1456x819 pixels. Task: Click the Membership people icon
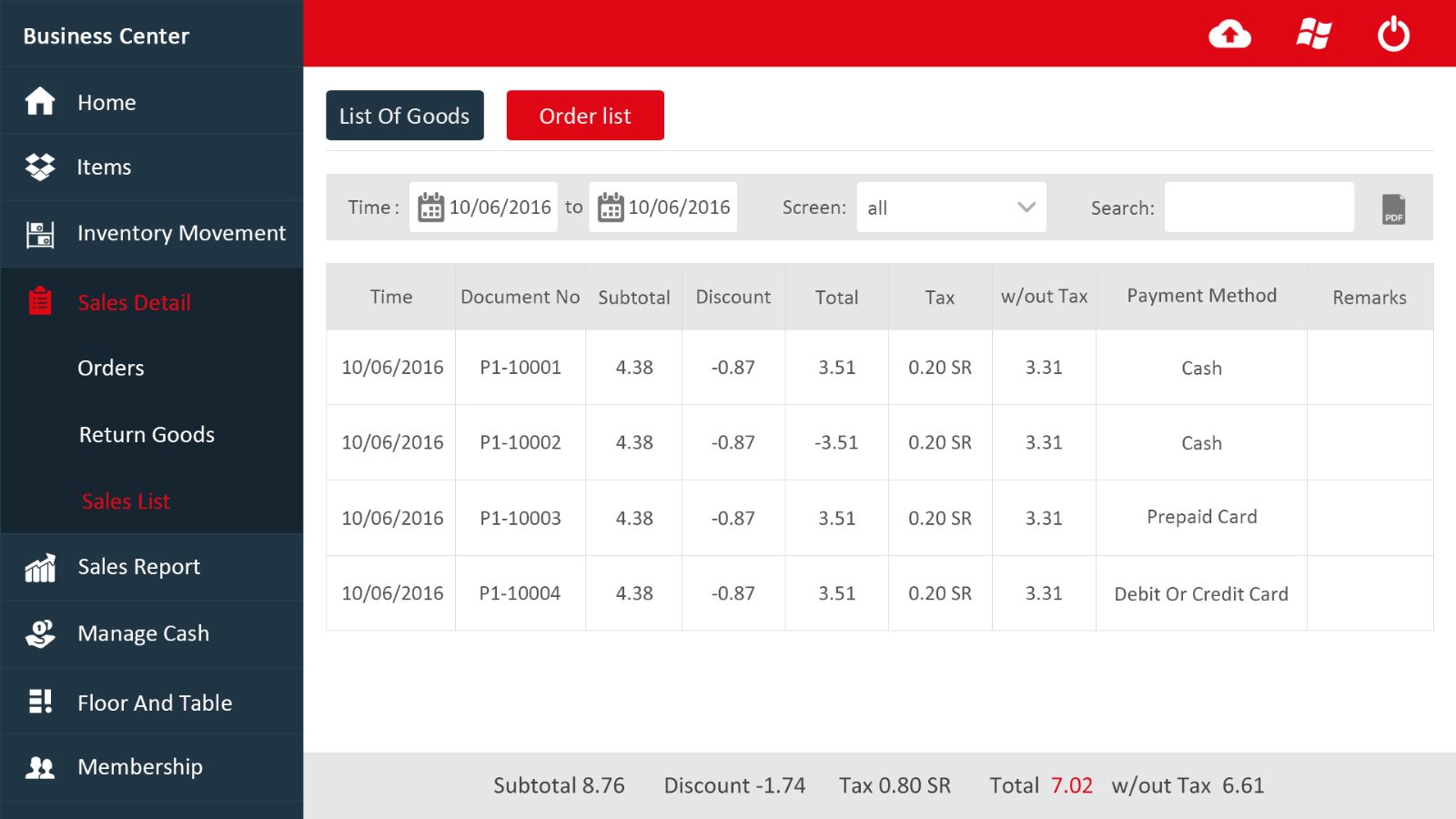pyautogui.click(x=40, y=767)
